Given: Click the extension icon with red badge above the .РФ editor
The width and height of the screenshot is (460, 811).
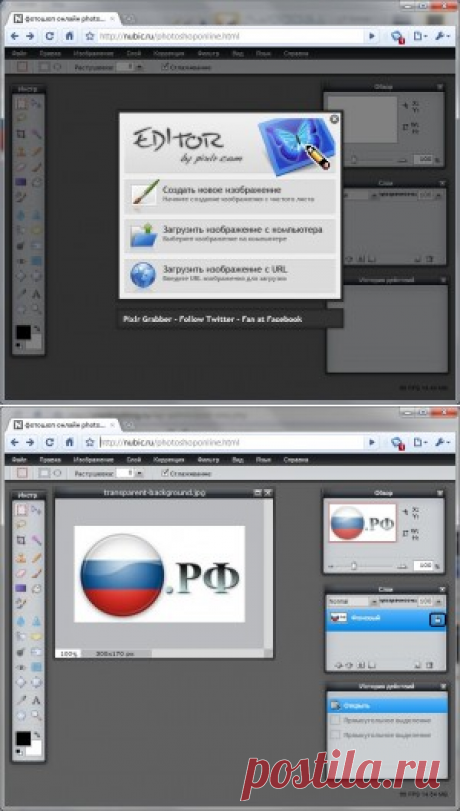Looking at the screenshot, I should coord(397,443).
